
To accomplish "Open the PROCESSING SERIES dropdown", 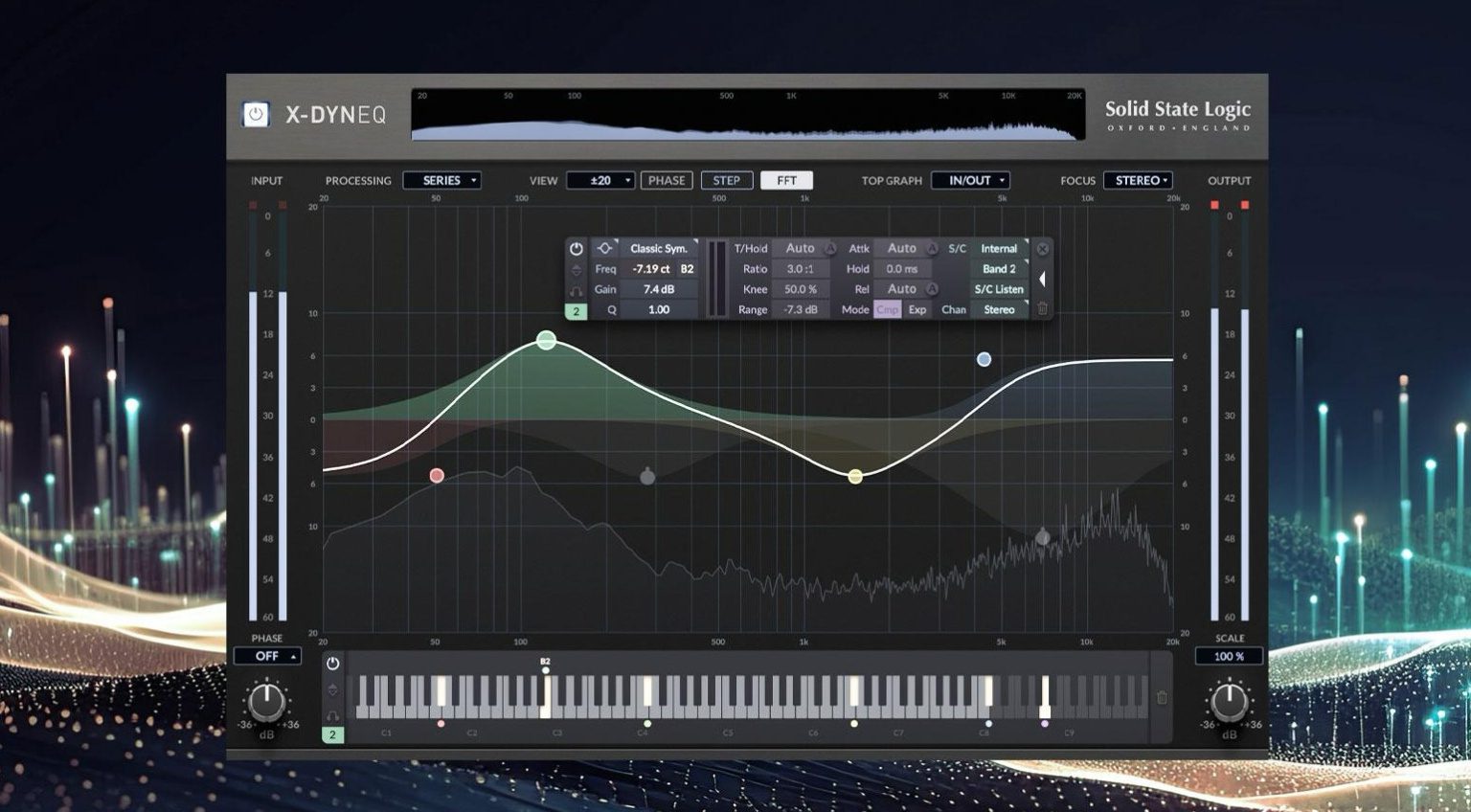I will (x=442, y=180).
